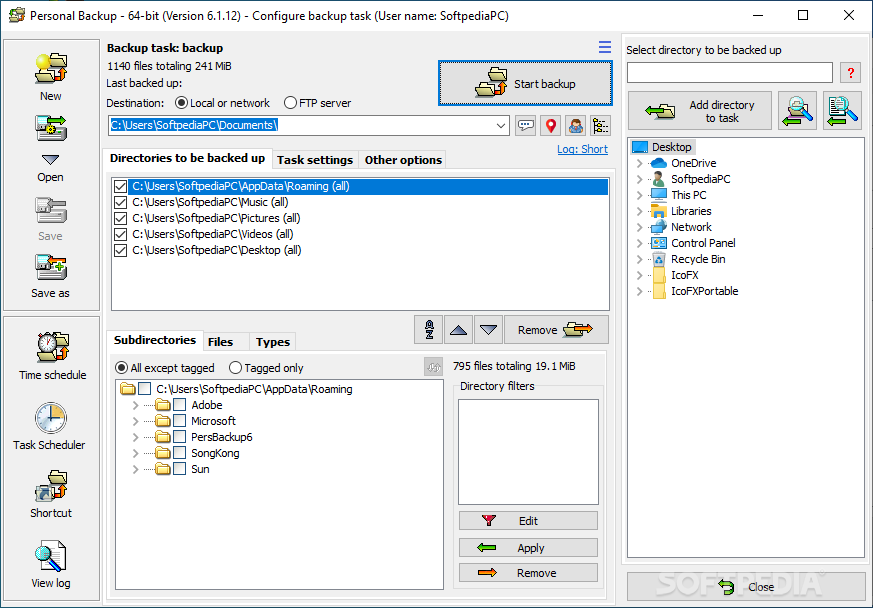The width and height of the screenshot is (873, 610).
Task: Open the Task Scheduler clock icon
Action: [x=51, y=418]
